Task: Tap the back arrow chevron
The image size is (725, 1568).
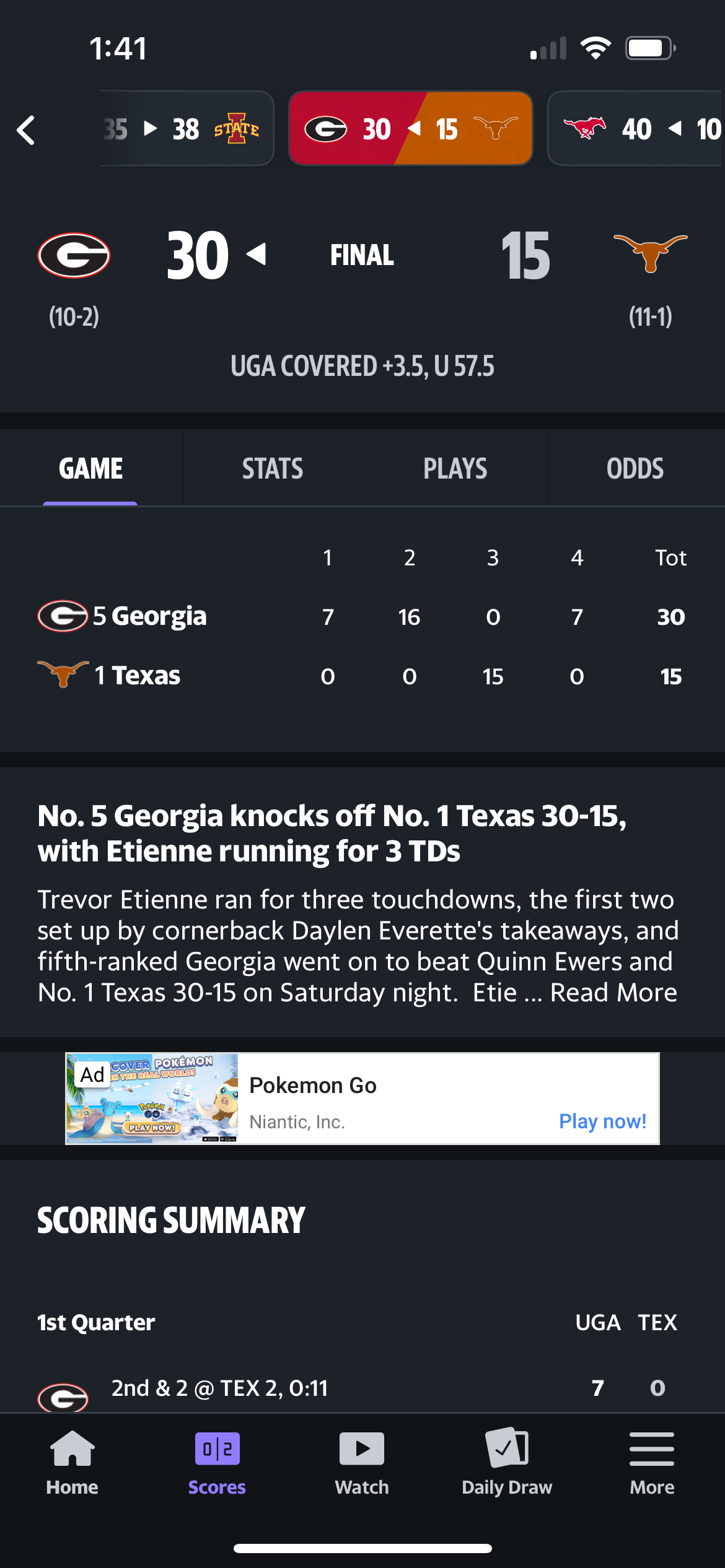Action: pyautogui.click(x=26, y=130)
